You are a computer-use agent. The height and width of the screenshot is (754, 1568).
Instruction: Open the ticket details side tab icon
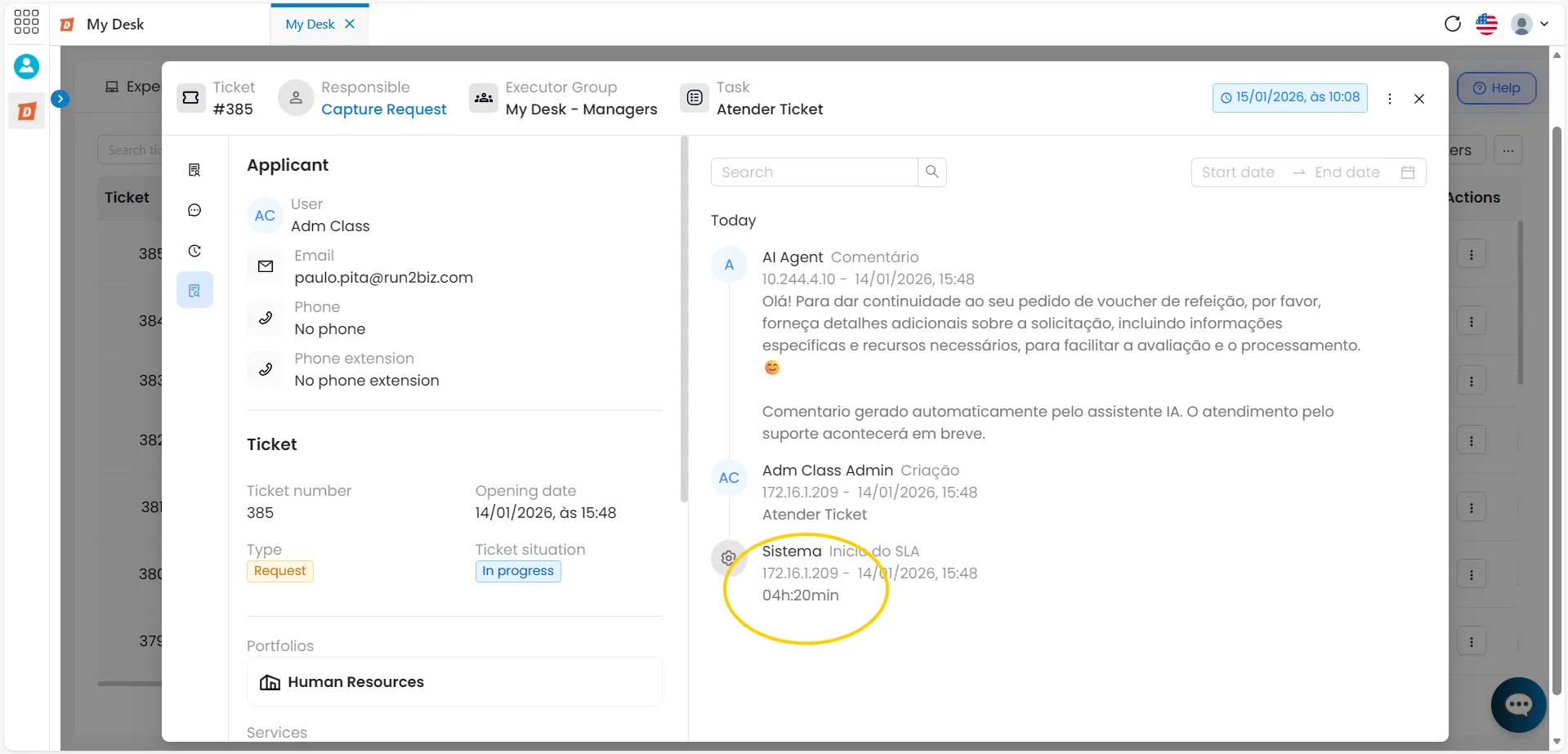coord(194,170)
